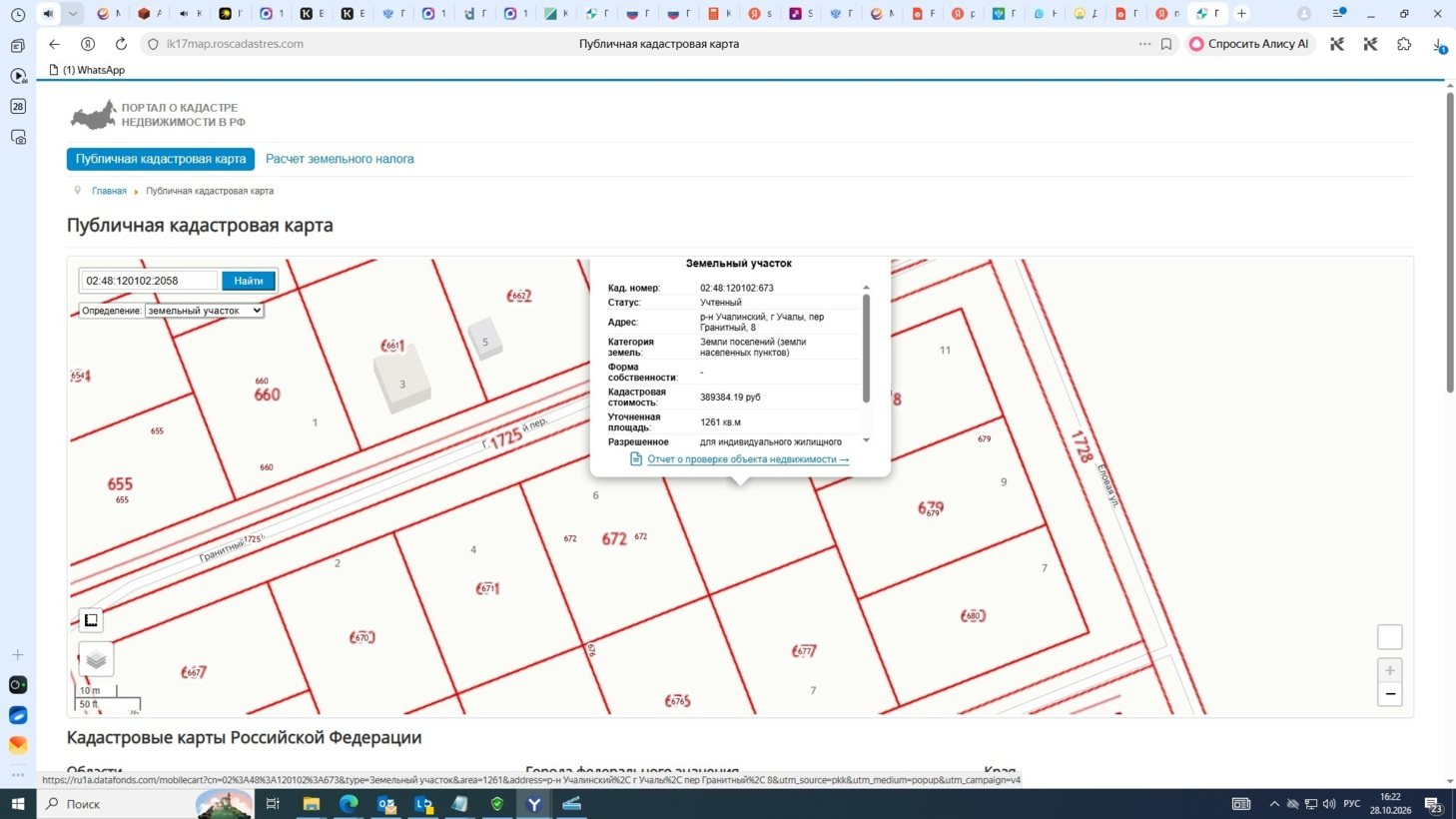Switch to the Расчет земельного налога tab

[x=340, y=159]
